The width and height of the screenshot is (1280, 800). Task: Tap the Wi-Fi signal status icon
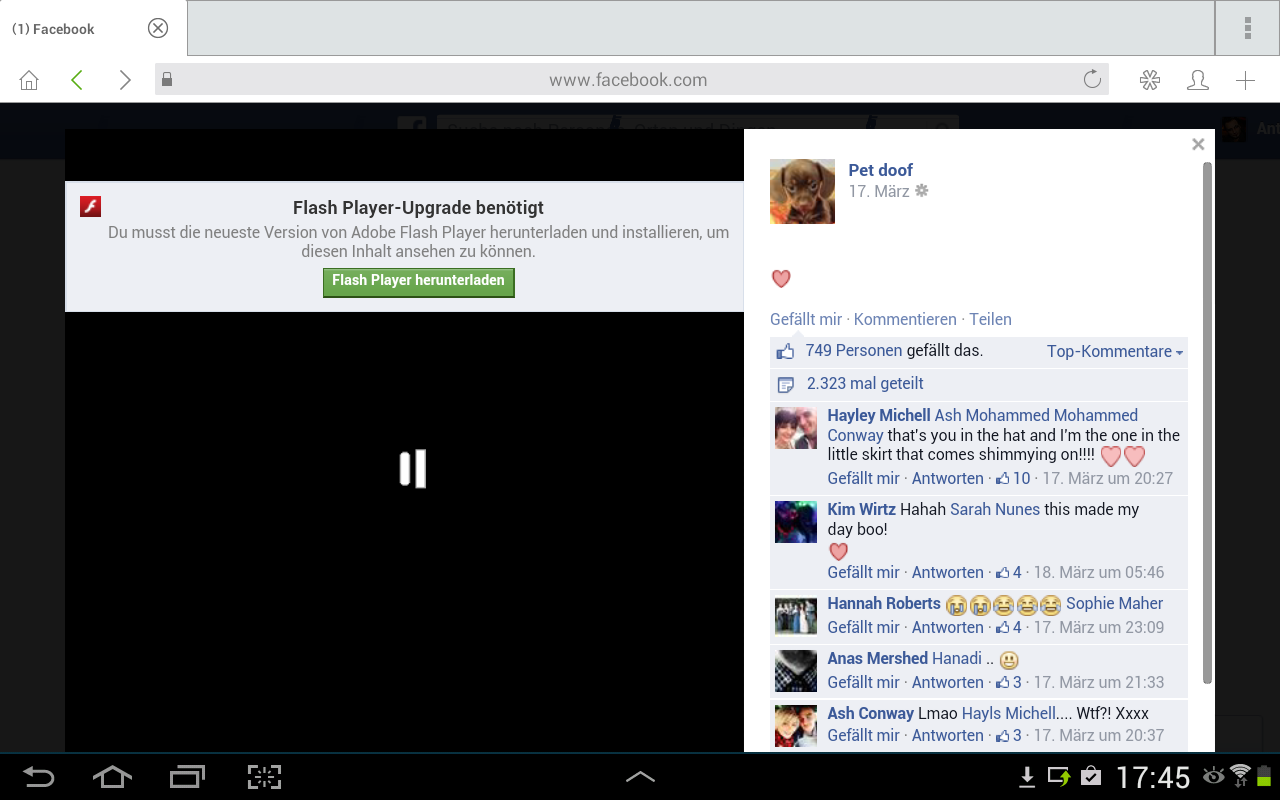[1241, 775]
